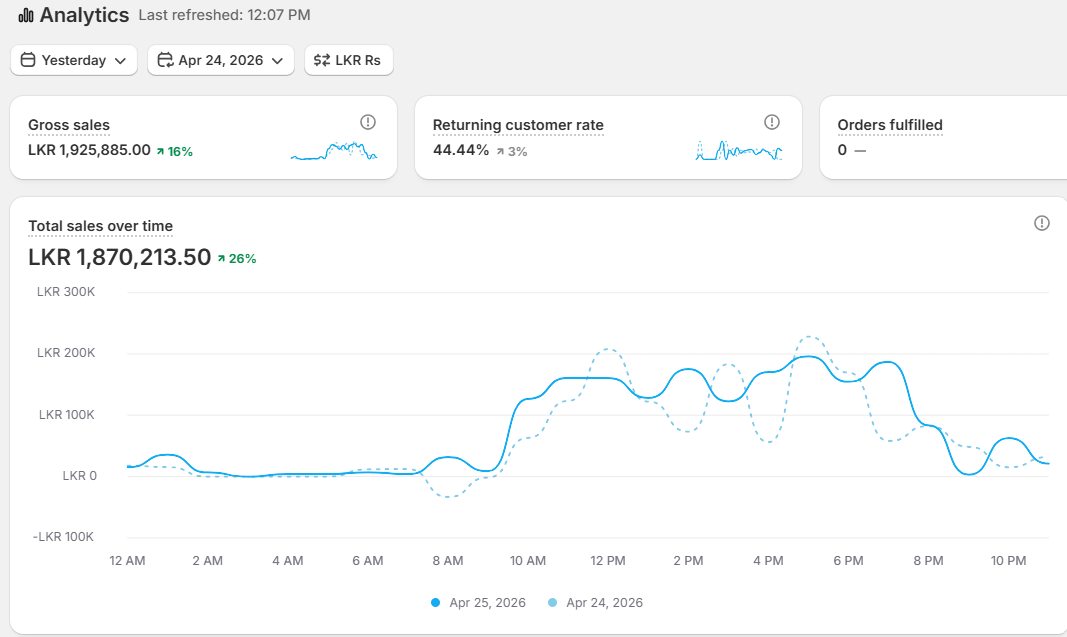Click the info icon on Returning customer rate card
This screenshot has width=1067, height=637.
[x=772, y=122]
